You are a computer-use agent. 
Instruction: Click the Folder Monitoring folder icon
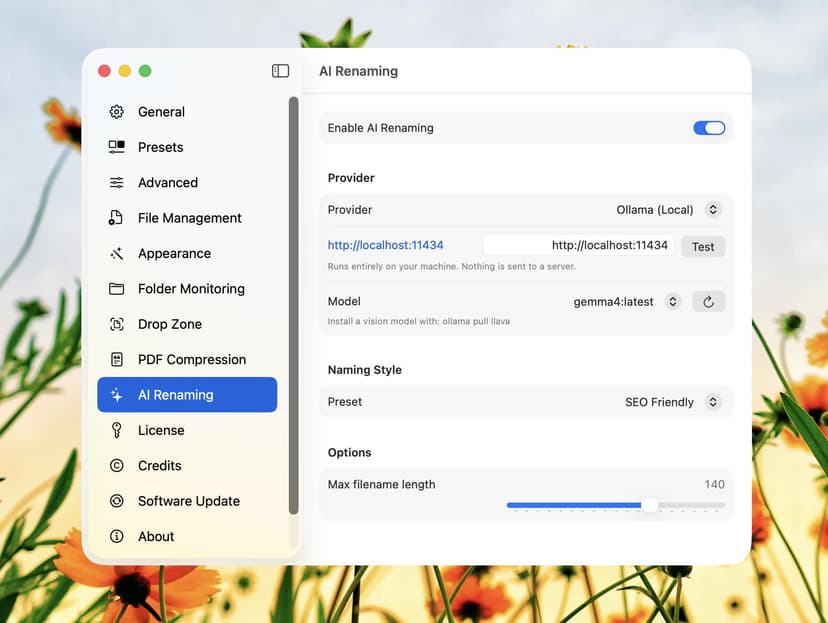coord(117,289)
